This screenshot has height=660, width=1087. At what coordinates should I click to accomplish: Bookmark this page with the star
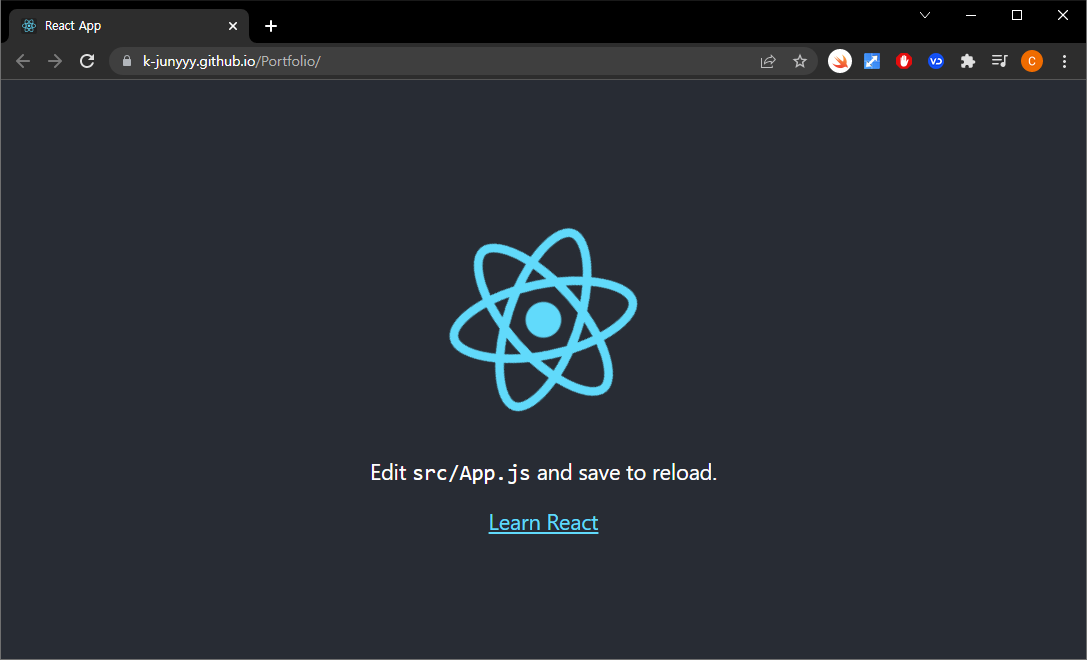tap(799, 61)
